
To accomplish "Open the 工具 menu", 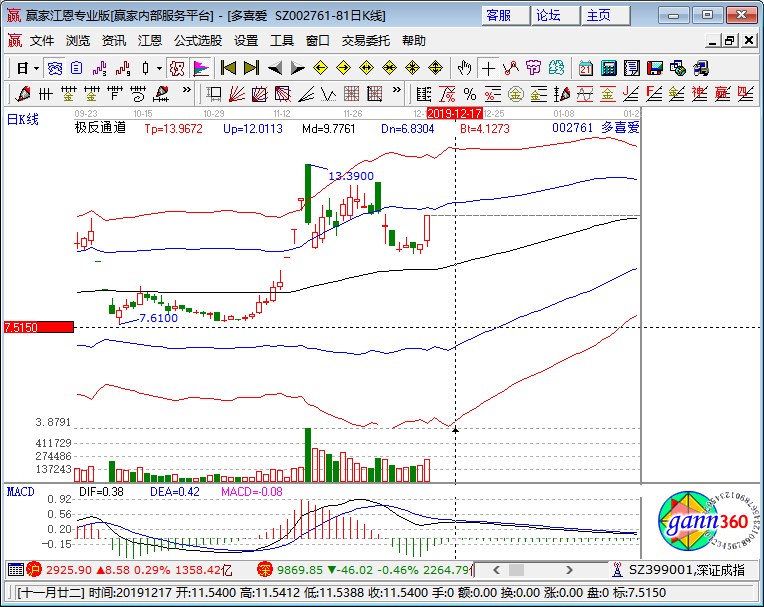I will pyautogui.click(x=282, y=41).
